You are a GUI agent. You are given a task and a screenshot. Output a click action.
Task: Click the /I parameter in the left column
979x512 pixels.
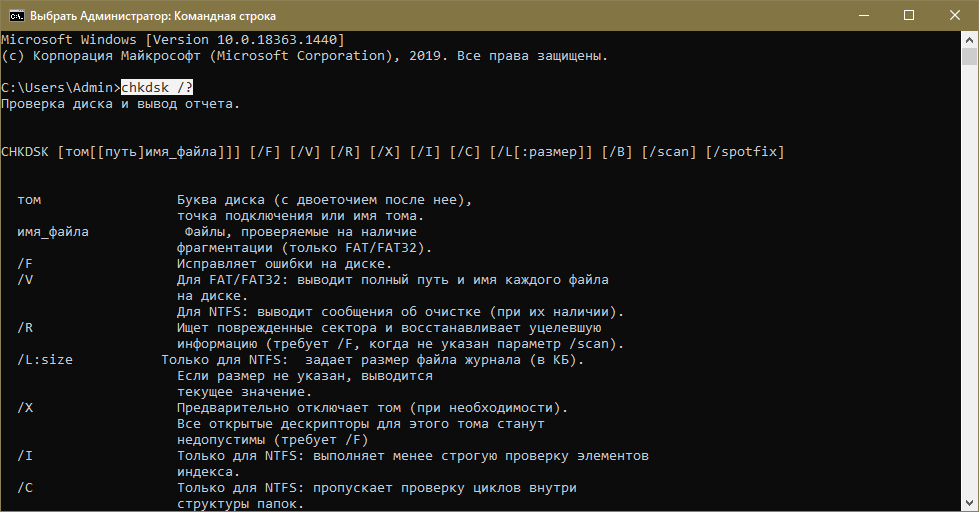pyautogui.click(x=26, y=456)
